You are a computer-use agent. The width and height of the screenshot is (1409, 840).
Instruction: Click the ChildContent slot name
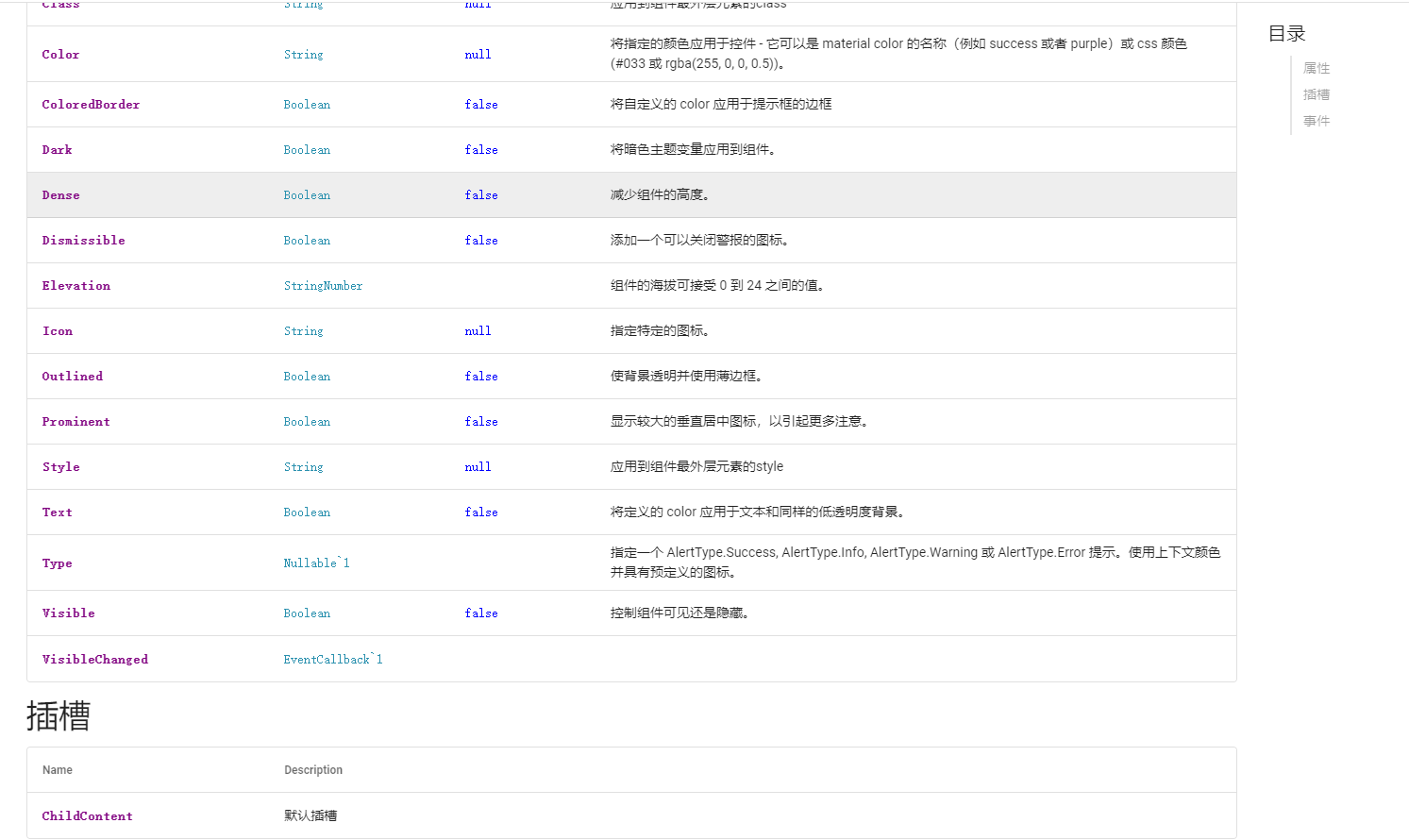pyautogui.click(x=87, y=816)
